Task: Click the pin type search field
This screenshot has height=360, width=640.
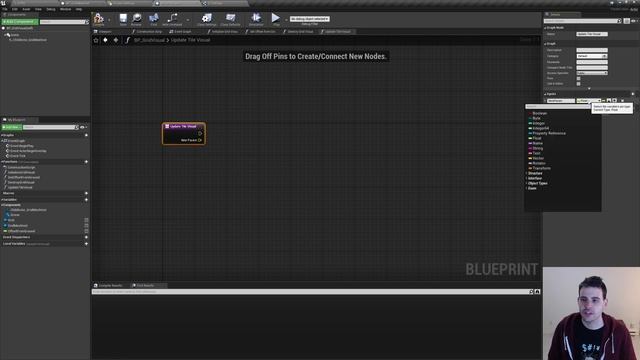Action: (x=558, y=107)
